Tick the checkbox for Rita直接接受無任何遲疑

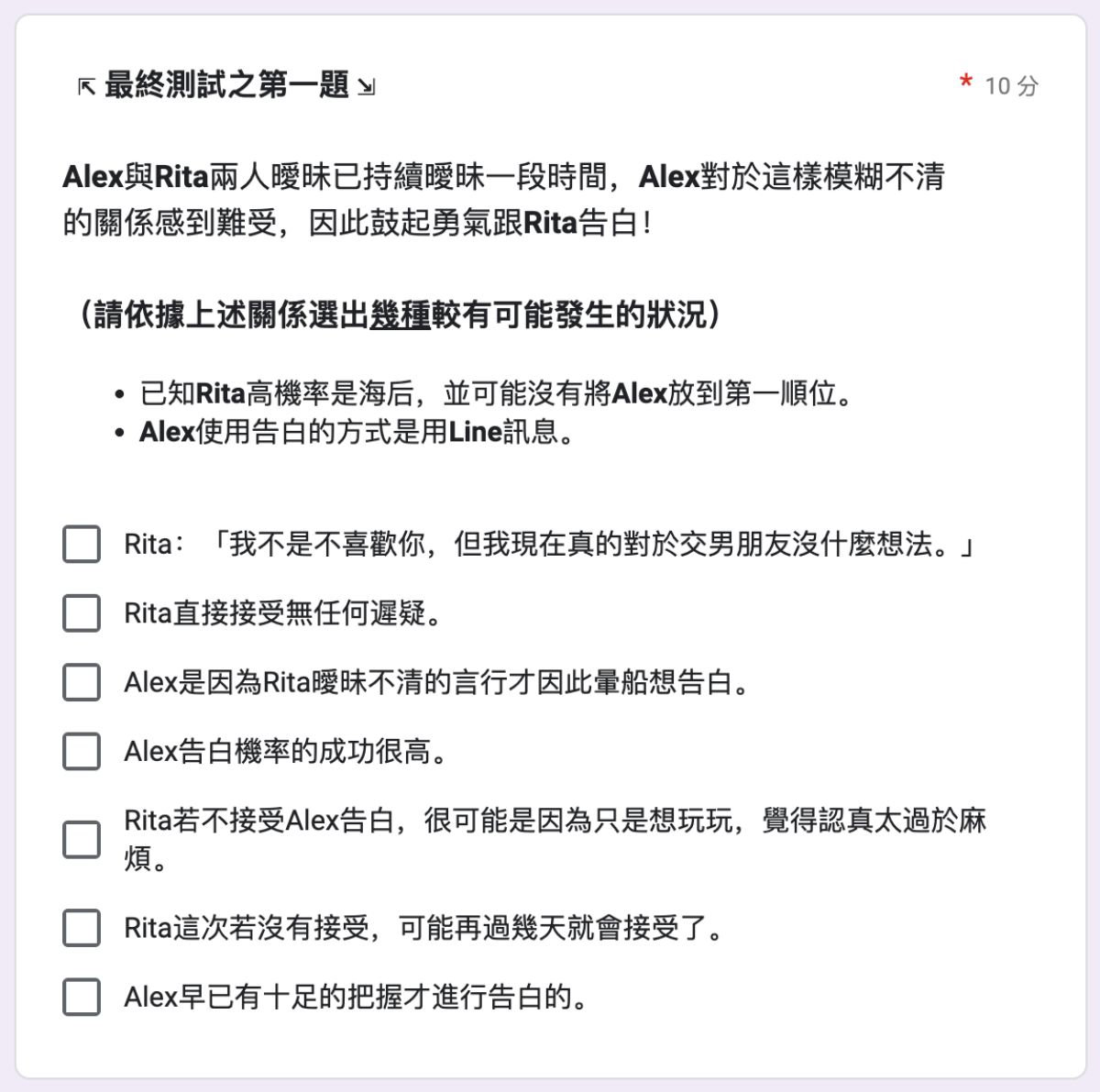tap(82, 612)
